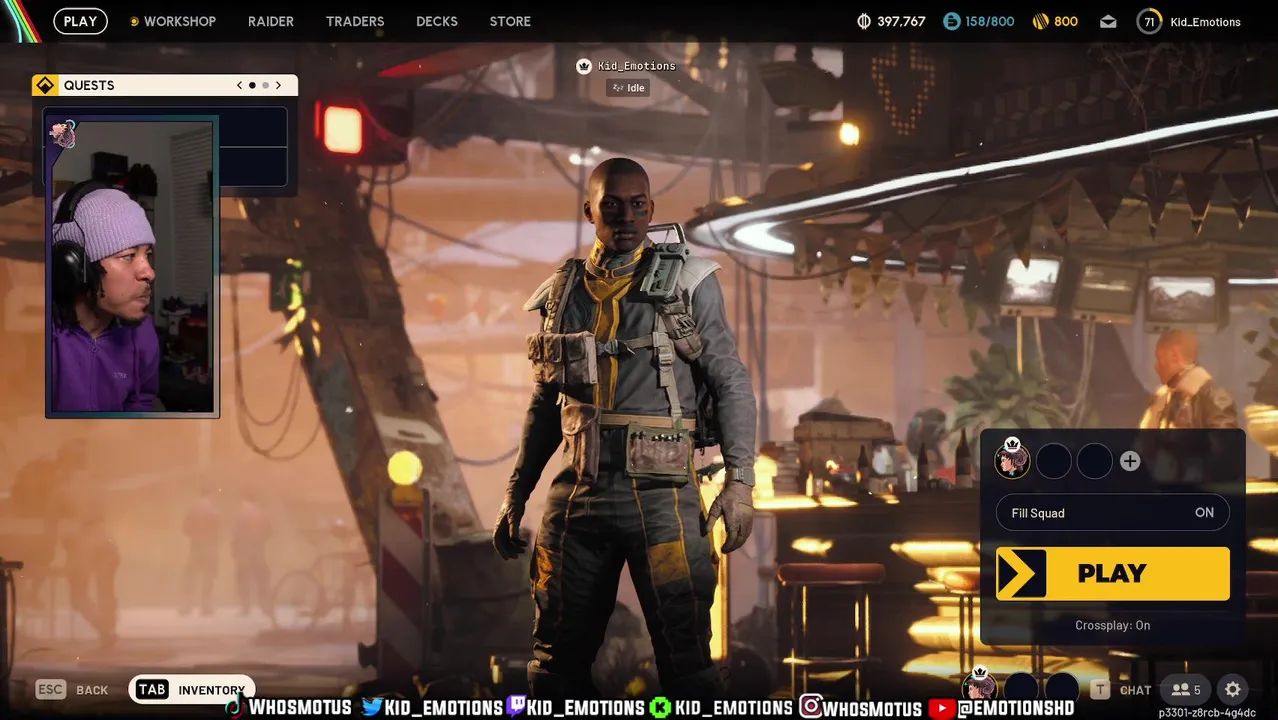Viewport: 1278px width, 720px height.
Task: Click the Crossplay: On label
Action: coord(1112,625)
